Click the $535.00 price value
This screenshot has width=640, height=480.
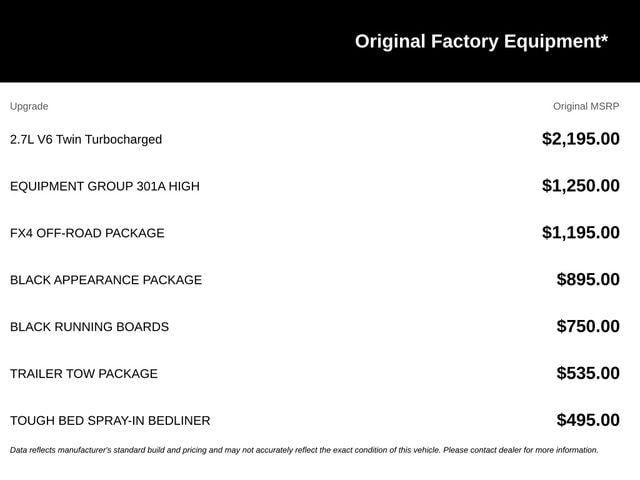point(588,373)
